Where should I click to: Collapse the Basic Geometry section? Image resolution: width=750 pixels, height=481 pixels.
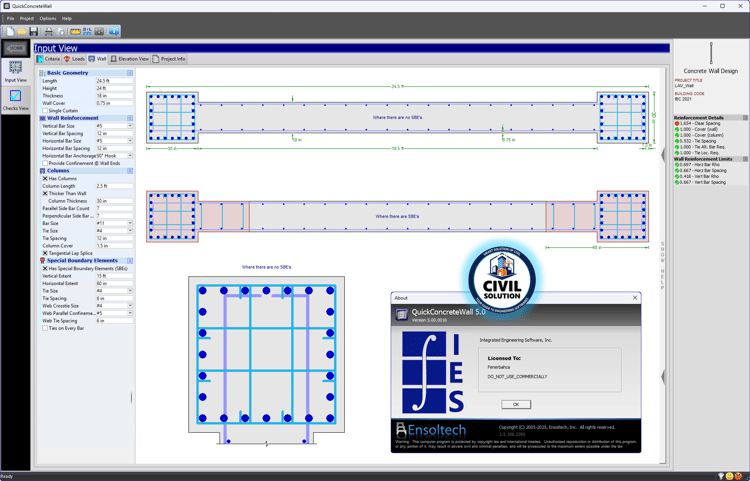pos(130,73)
